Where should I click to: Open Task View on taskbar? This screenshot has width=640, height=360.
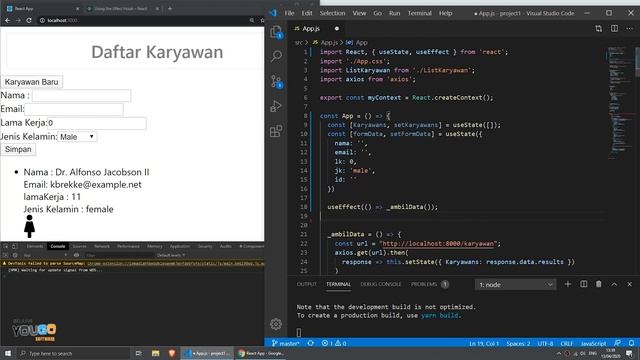tap(139, 353)
